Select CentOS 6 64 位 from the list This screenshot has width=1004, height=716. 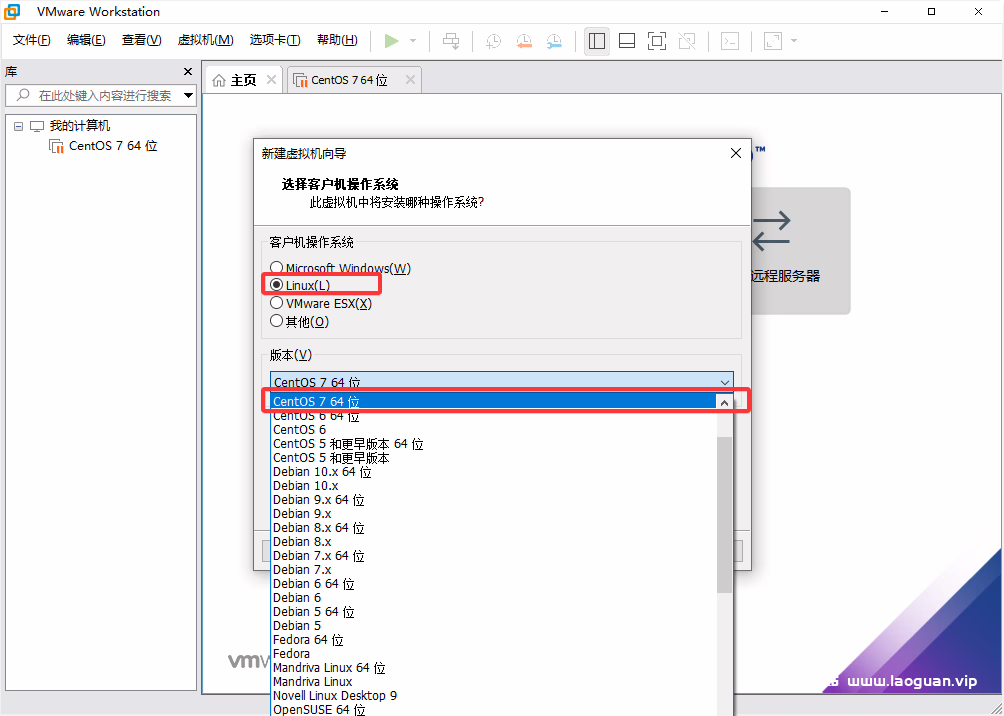(315, 415)
